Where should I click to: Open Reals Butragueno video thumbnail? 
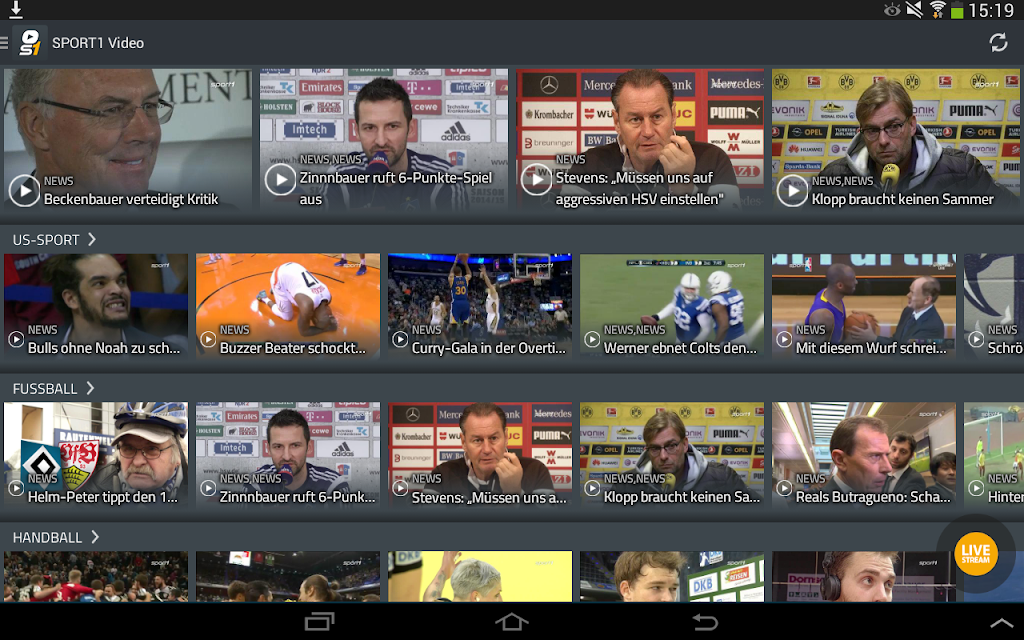(864, 454)
